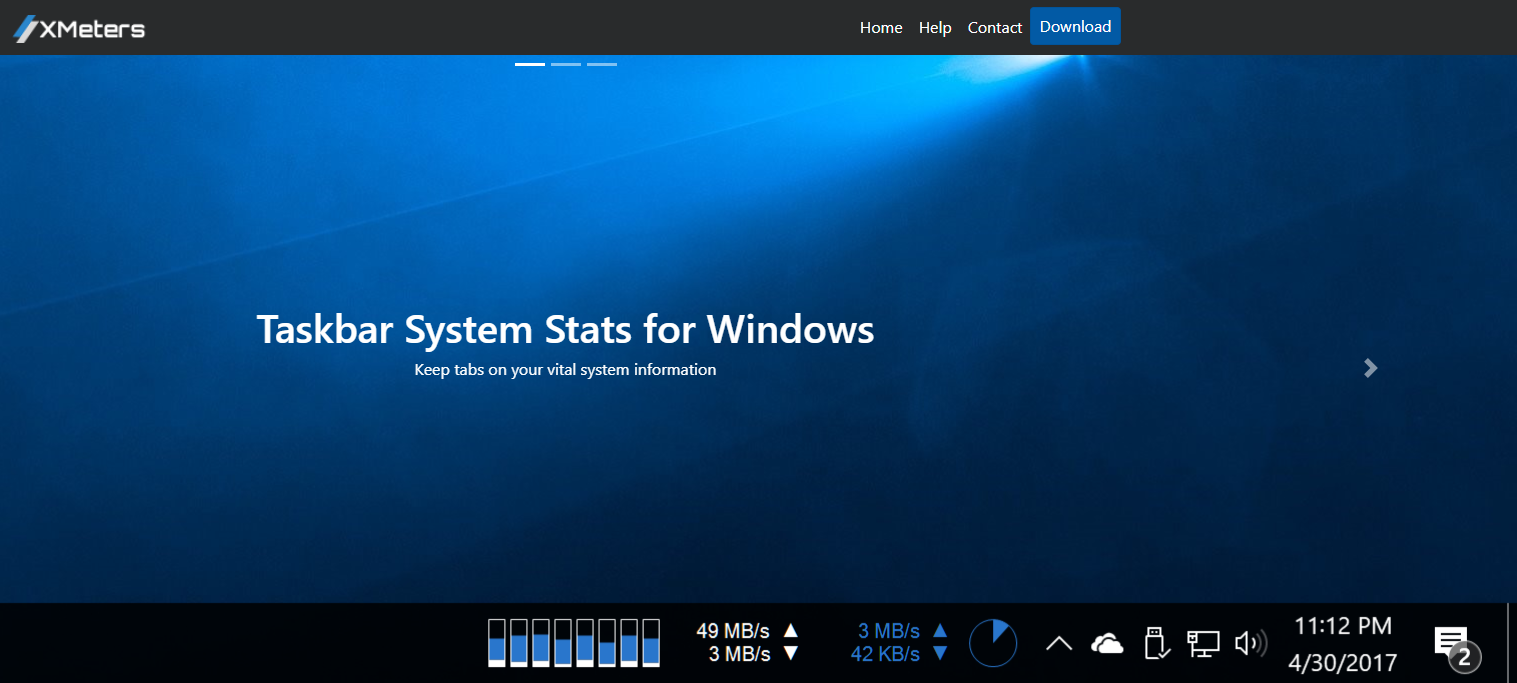Go to the Contact page
Image resolution: width=1517 pixels, height=683 pixels.
[x=995, y=28]
